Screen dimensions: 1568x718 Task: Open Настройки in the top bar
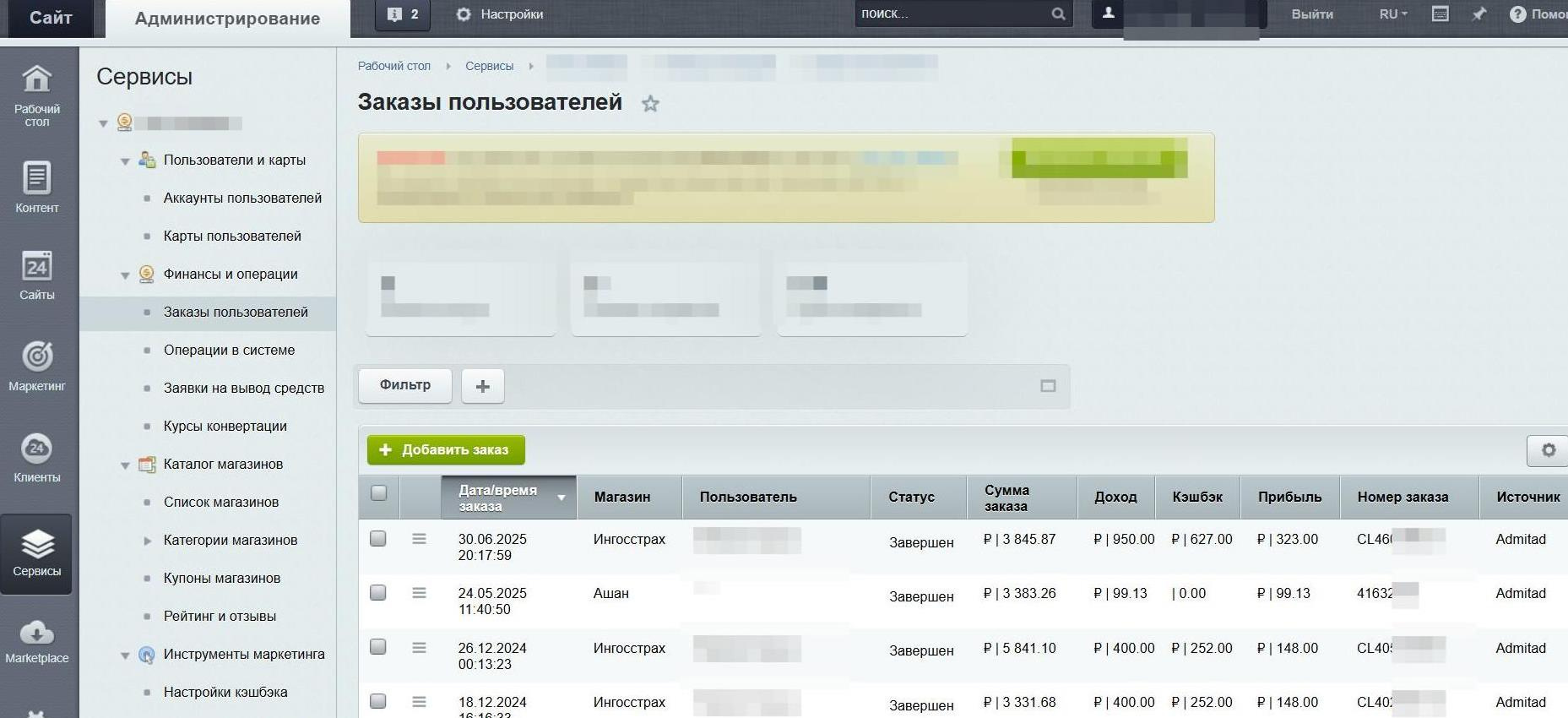coord(500,14)
